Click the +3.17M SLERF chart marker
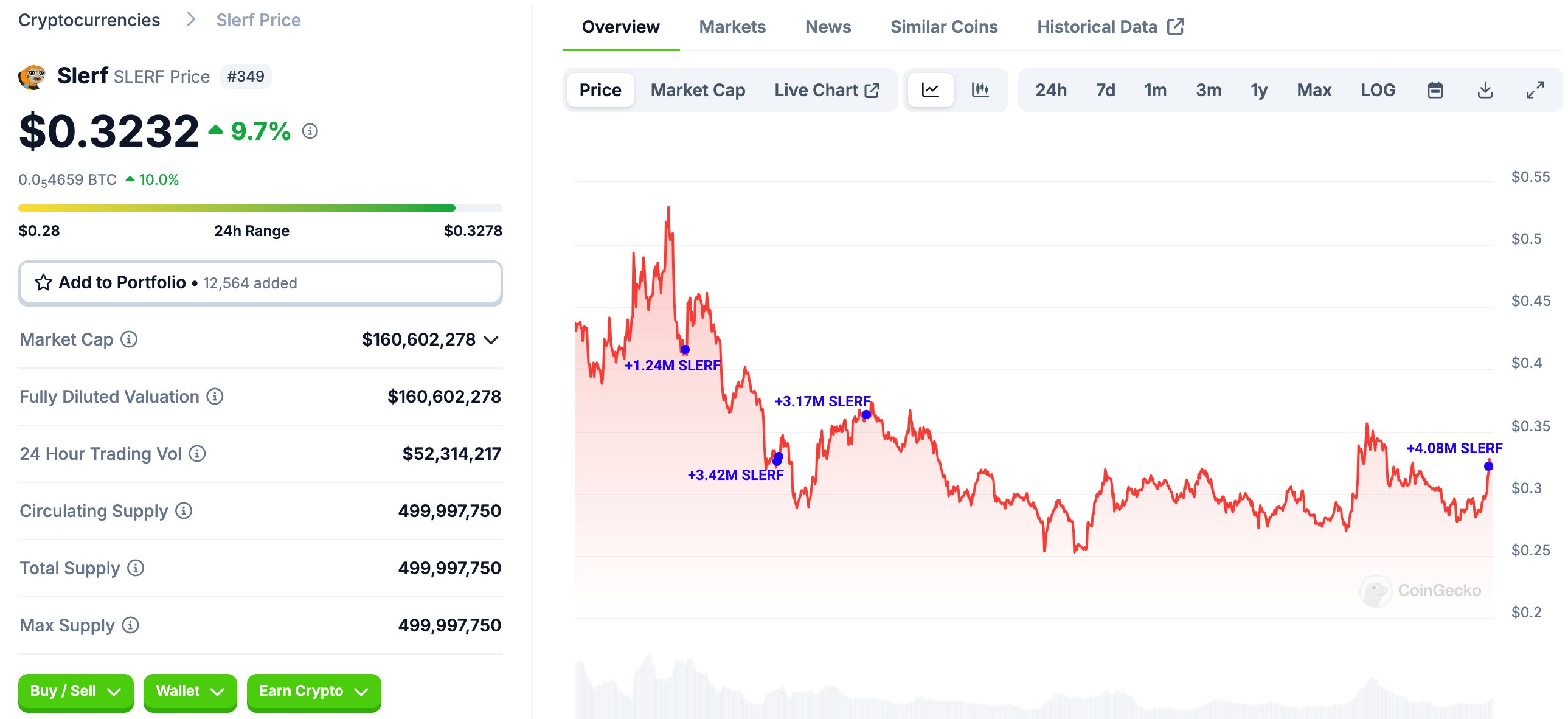Viewport: 1568px width, 719px height. tap(866, 415)
